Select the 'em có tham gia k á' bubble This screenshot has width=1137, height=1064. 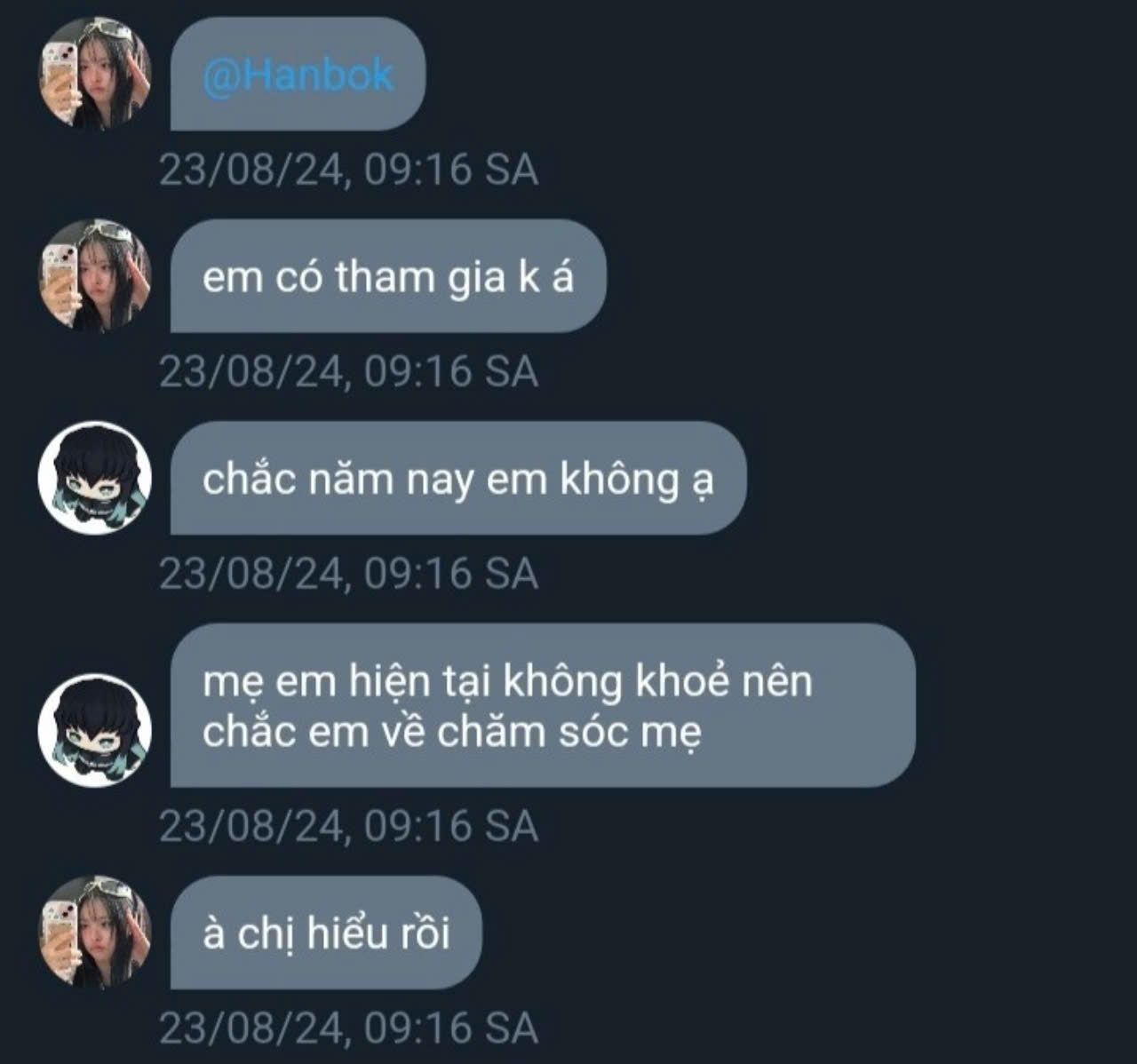click(388, 276)
